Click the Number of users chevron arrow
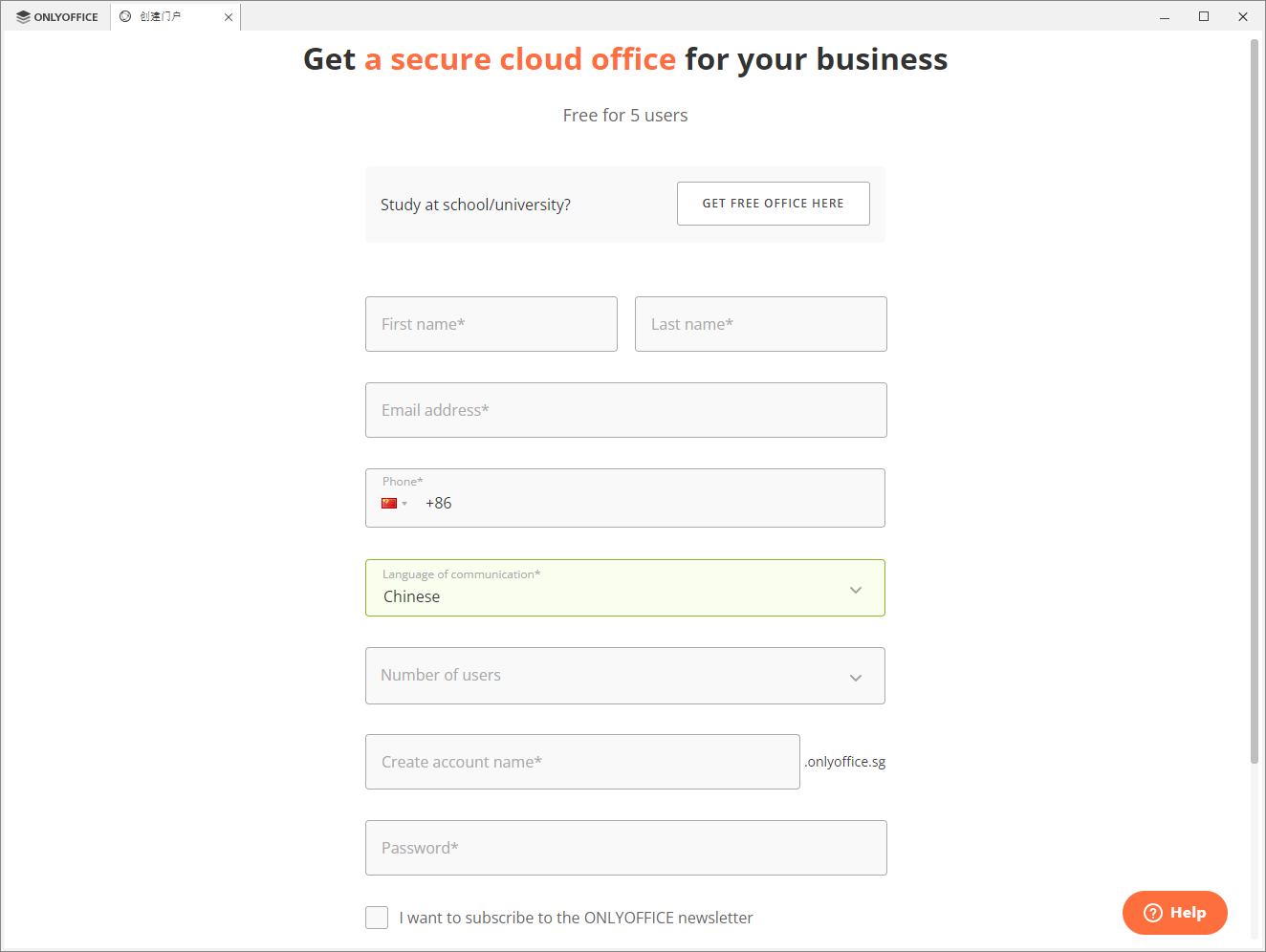Screen dimensions: 1266x952 (x=856, y=678)
